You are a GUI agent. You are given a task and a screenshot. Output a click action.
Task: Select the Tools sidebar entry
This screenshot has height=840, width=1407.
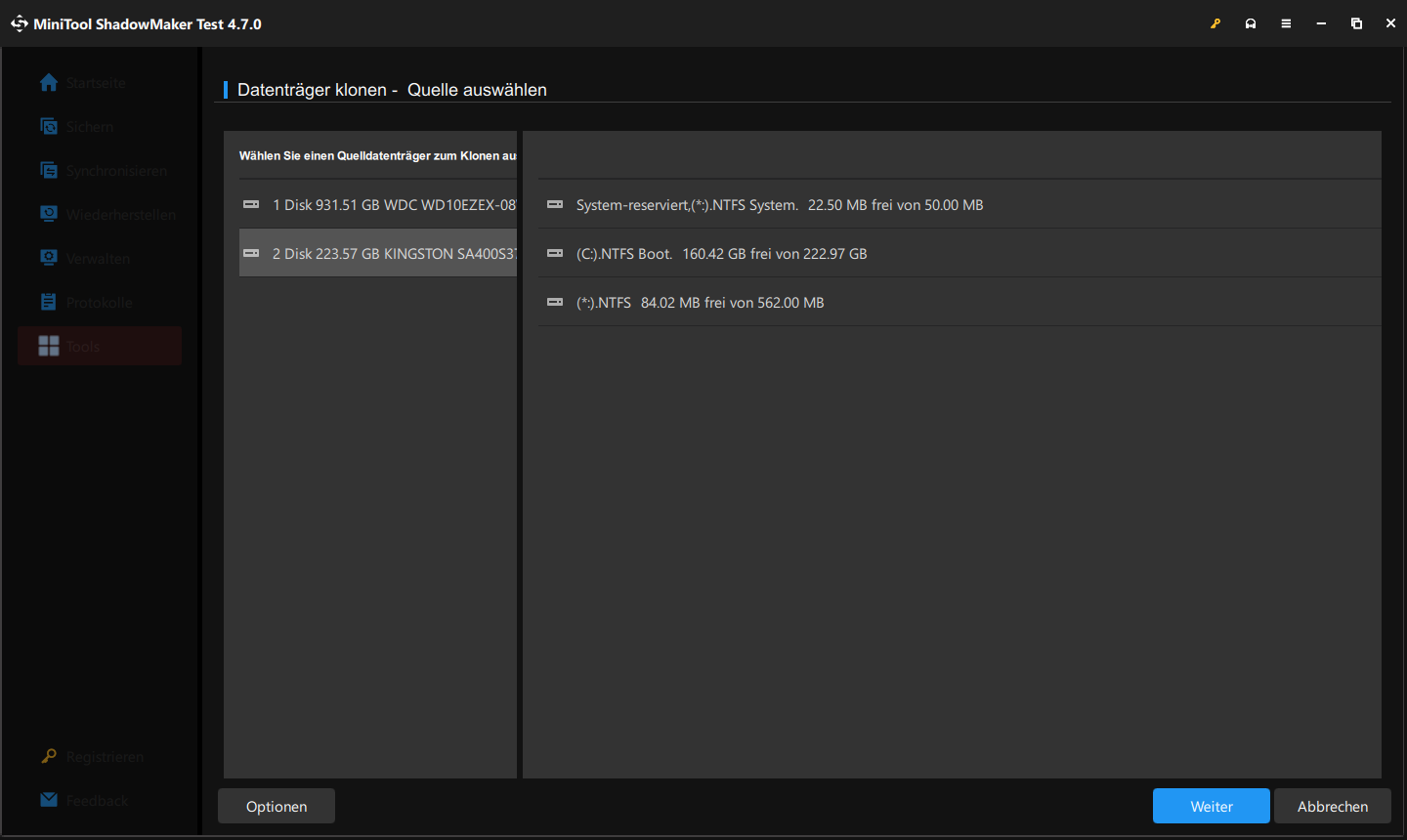pos(100,346)
